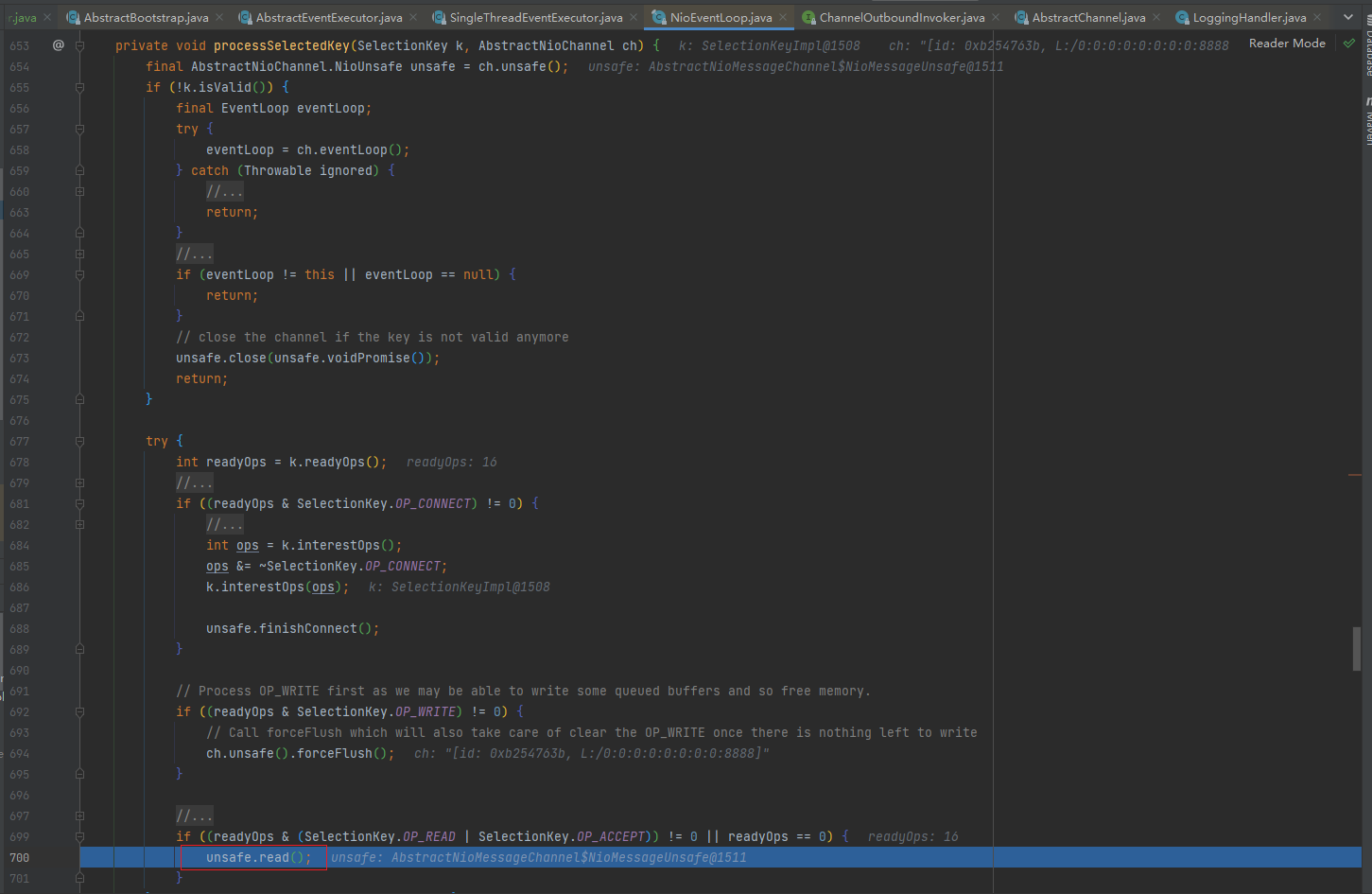Switch to AbstractChannel.java tab

point(1088,17)
